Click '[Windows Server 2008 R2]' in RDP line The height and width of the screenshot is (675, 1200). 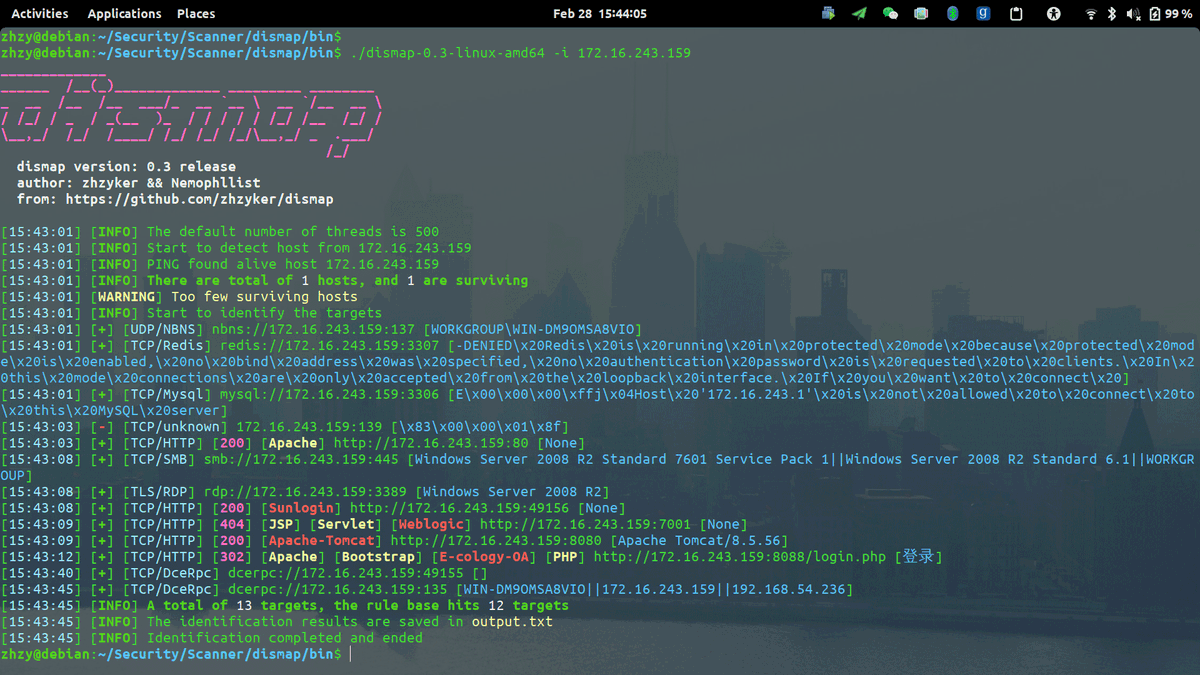click(512, 492)
